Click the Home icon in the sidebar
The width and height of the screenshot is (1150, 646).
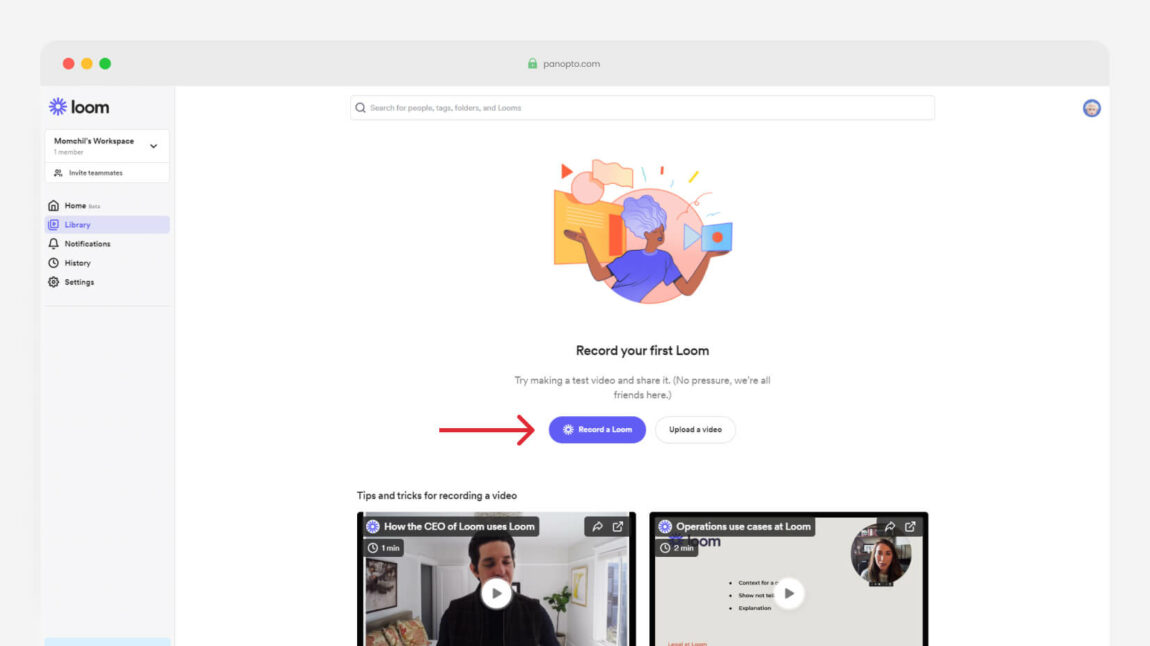(53, 205)
